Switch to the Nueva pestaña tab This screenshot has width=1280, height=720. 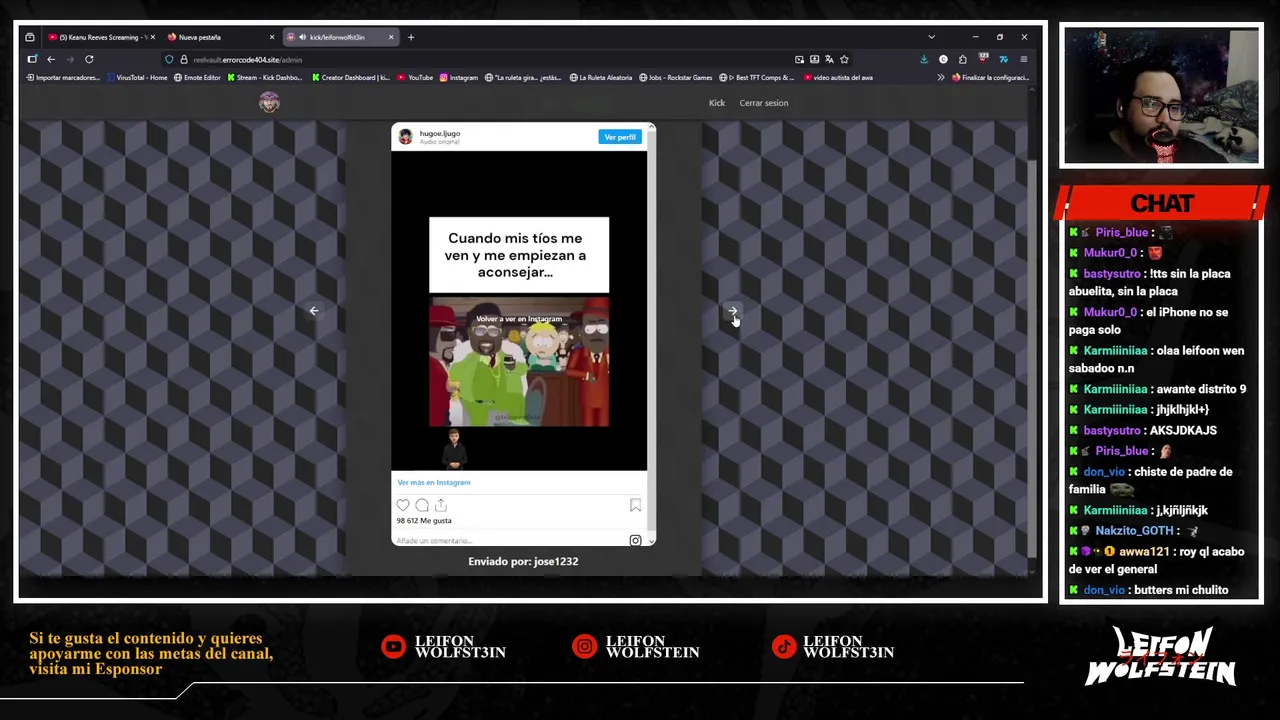[218, 37]
